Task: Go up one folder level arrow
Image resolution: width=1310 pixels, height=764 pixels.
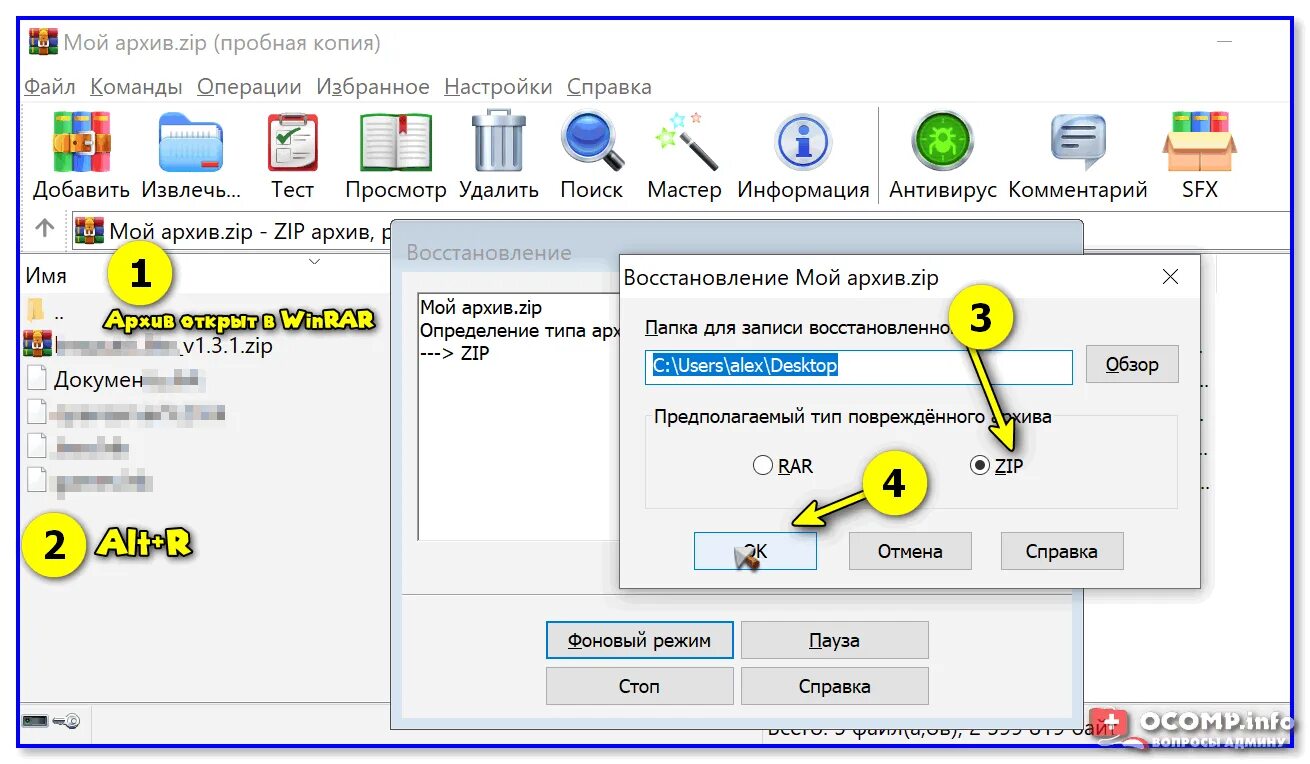Action: point(44,229)
